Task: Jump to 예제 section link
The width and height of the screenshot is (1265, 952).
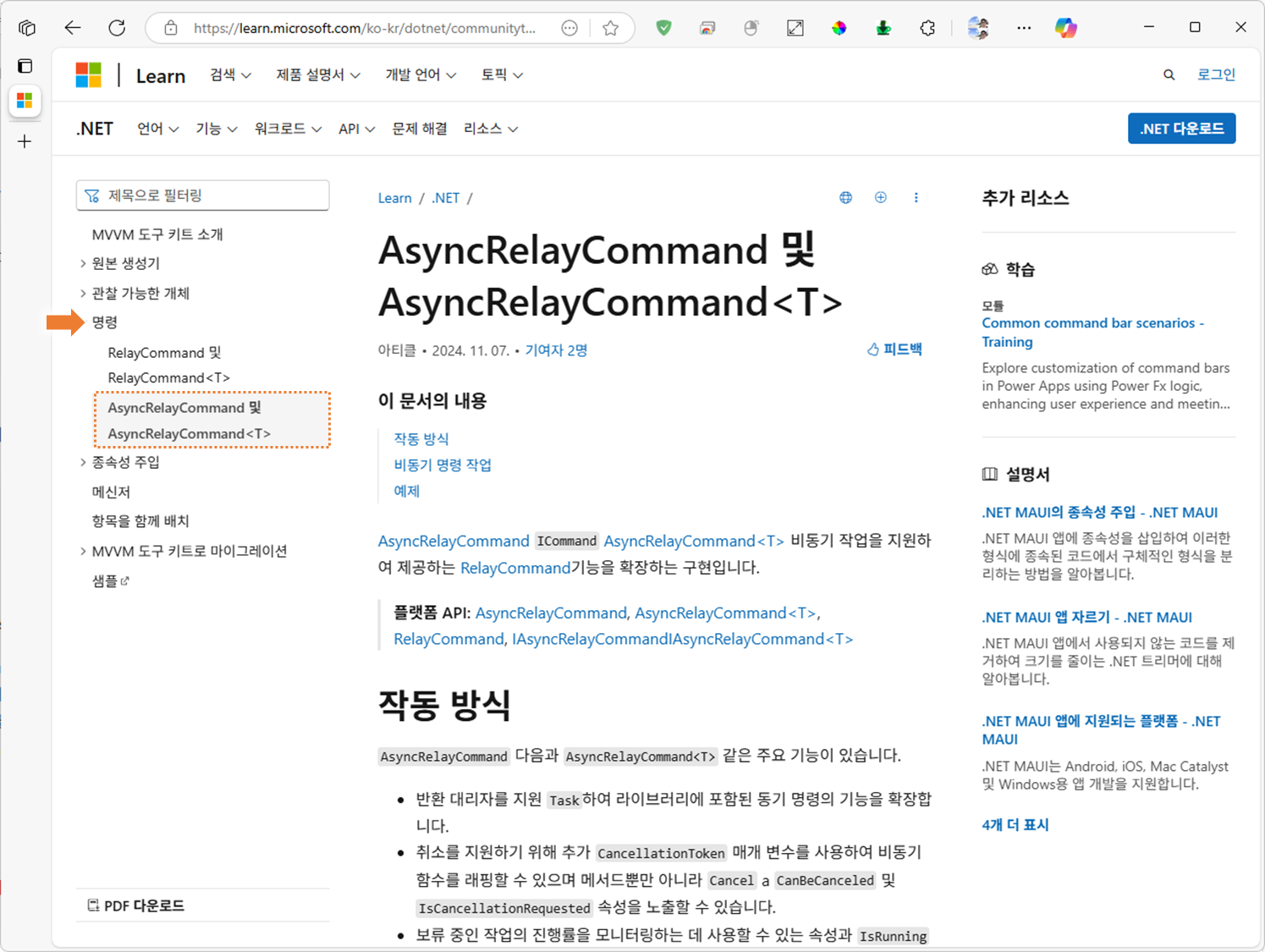Action: pos(407,491)
